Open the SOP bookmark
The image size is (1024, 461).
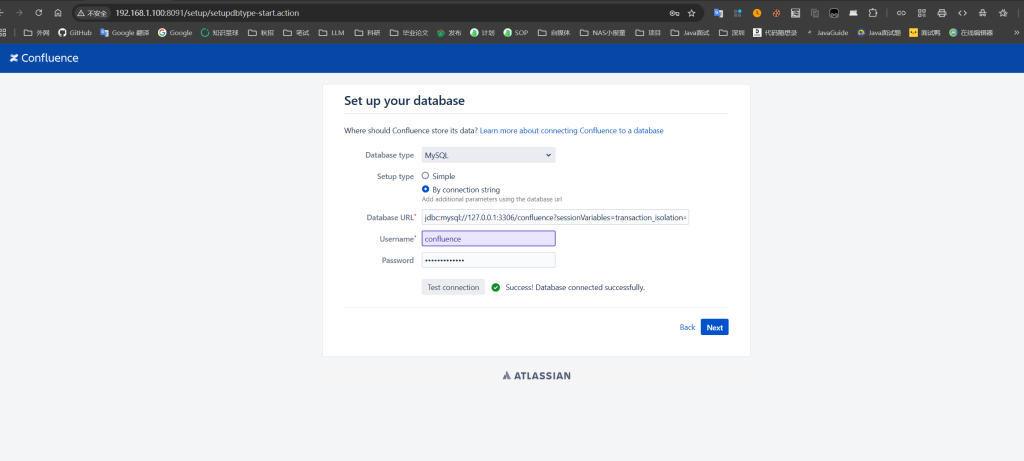(x=515, y=32)
